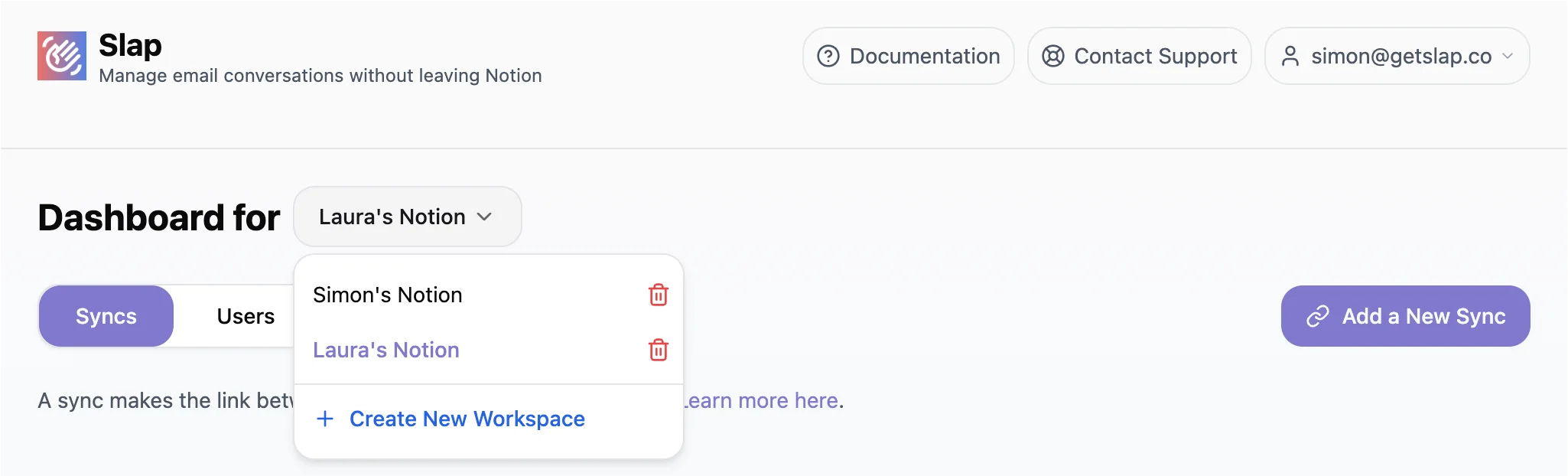Delete Simon's Notion using its trash icon

pyautogui.click(x=658, y=295)
